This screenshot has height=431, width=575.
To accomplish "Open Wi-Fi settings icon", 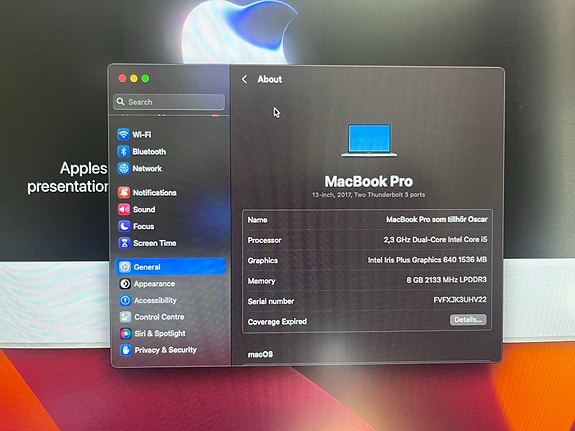I will [x=123, y=134].
